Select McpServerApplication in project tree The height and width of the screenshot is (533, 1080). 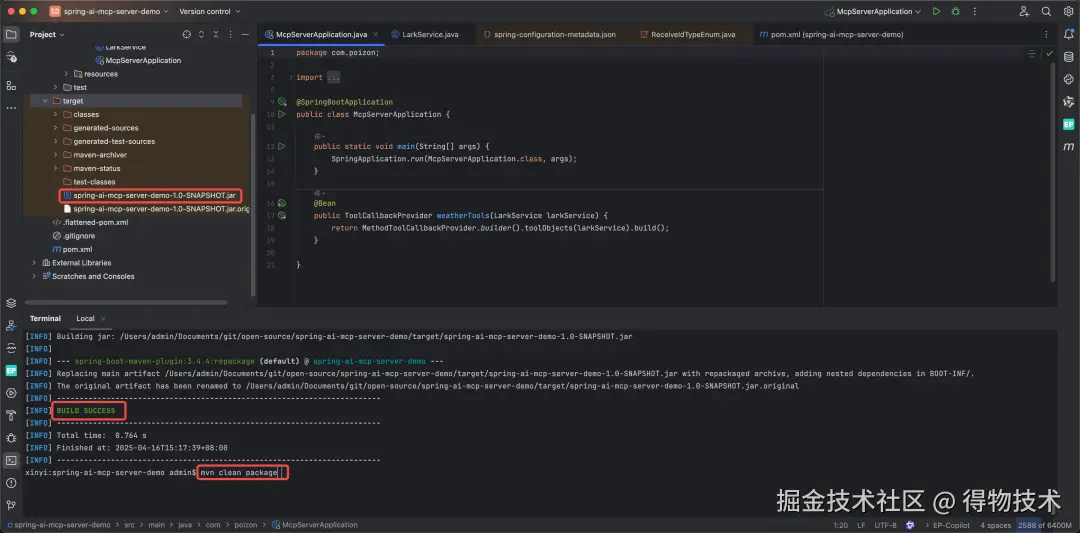point(143,61)
